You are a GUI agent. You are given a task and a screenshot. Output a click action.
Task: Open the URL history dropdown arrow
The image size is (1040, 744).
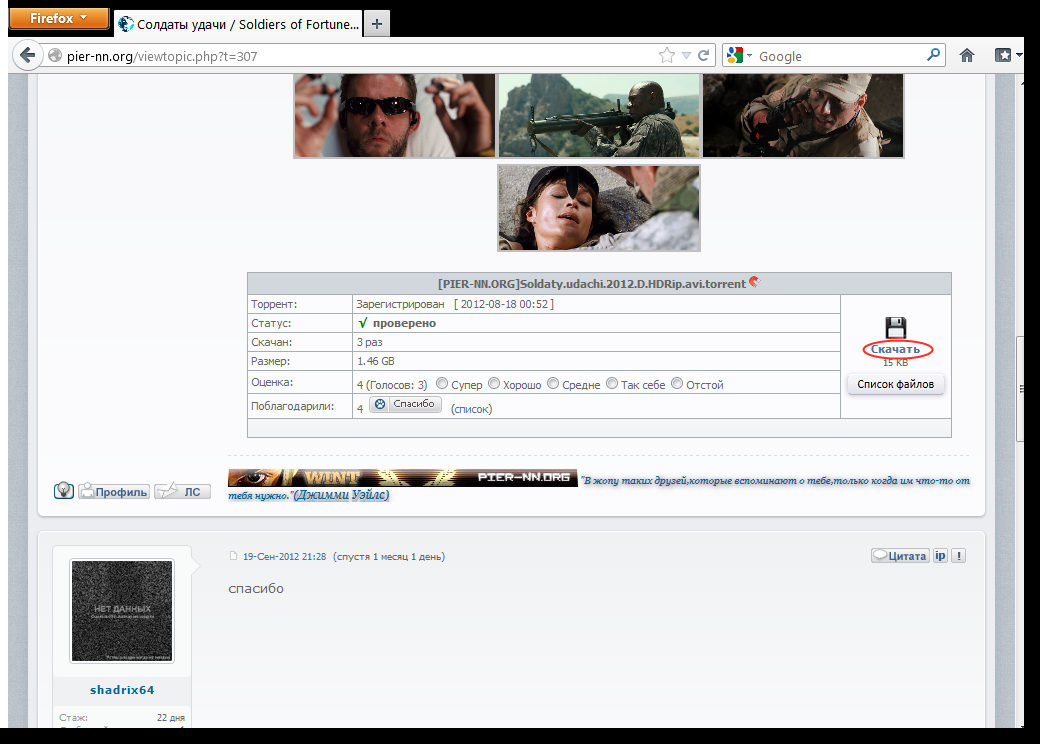[686, 56]
